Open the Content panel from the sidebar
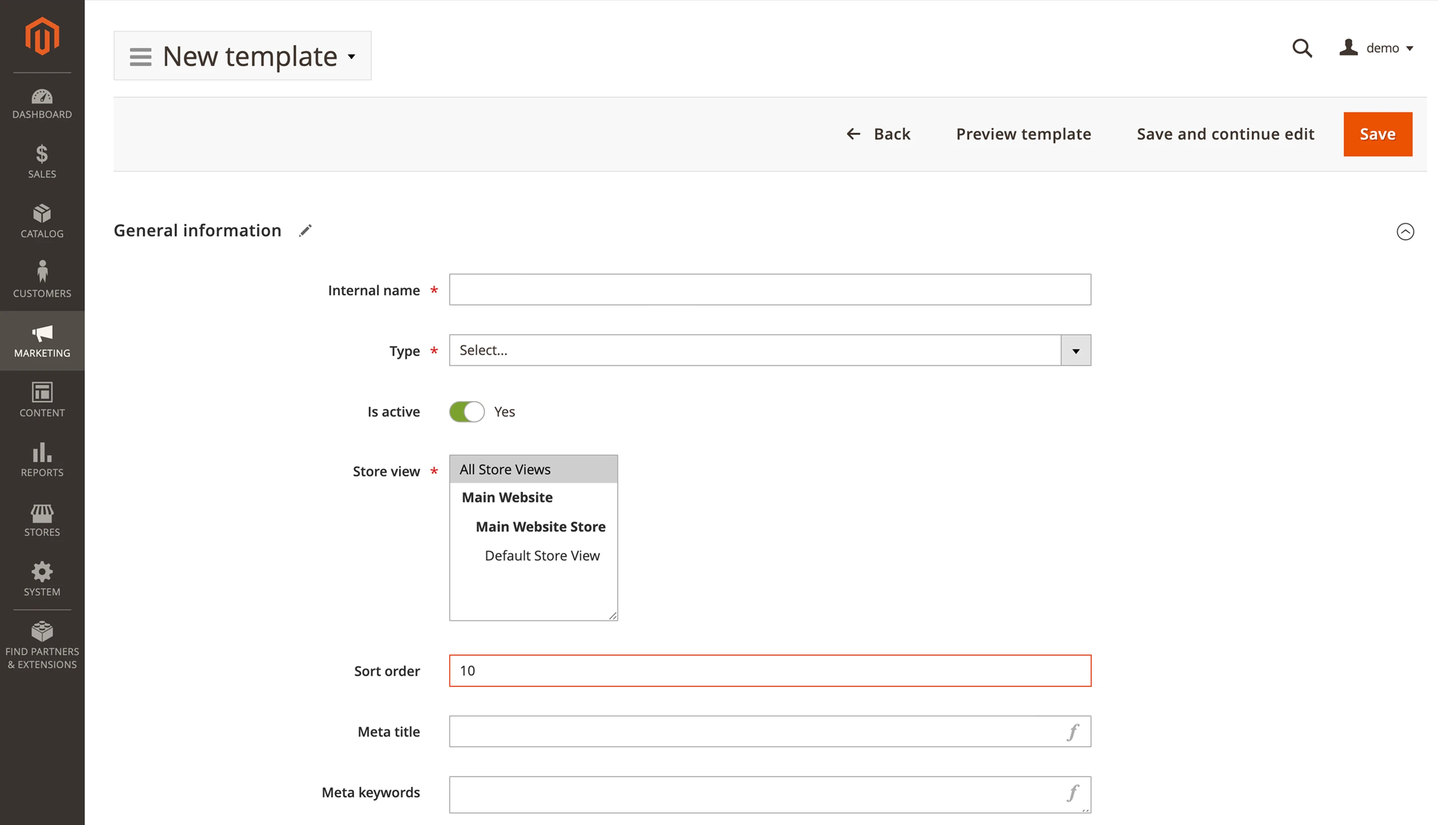The width and height of the screenshot is (1456, 825). [42, 401]
